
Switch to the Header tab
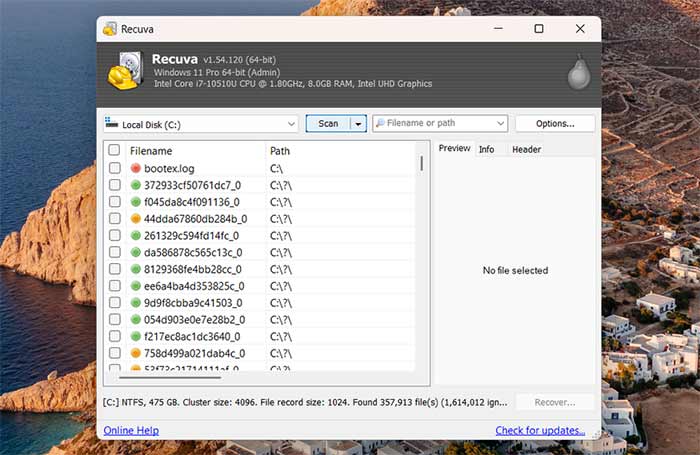pos(526,149)
